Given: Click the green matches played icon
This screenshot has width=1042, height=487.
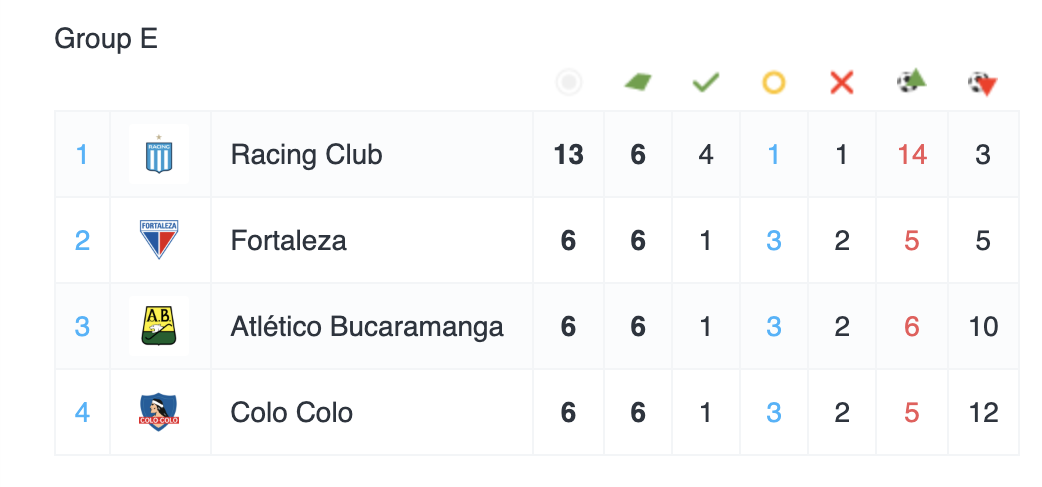Looking at the screenshot, I should coord(638,82).
